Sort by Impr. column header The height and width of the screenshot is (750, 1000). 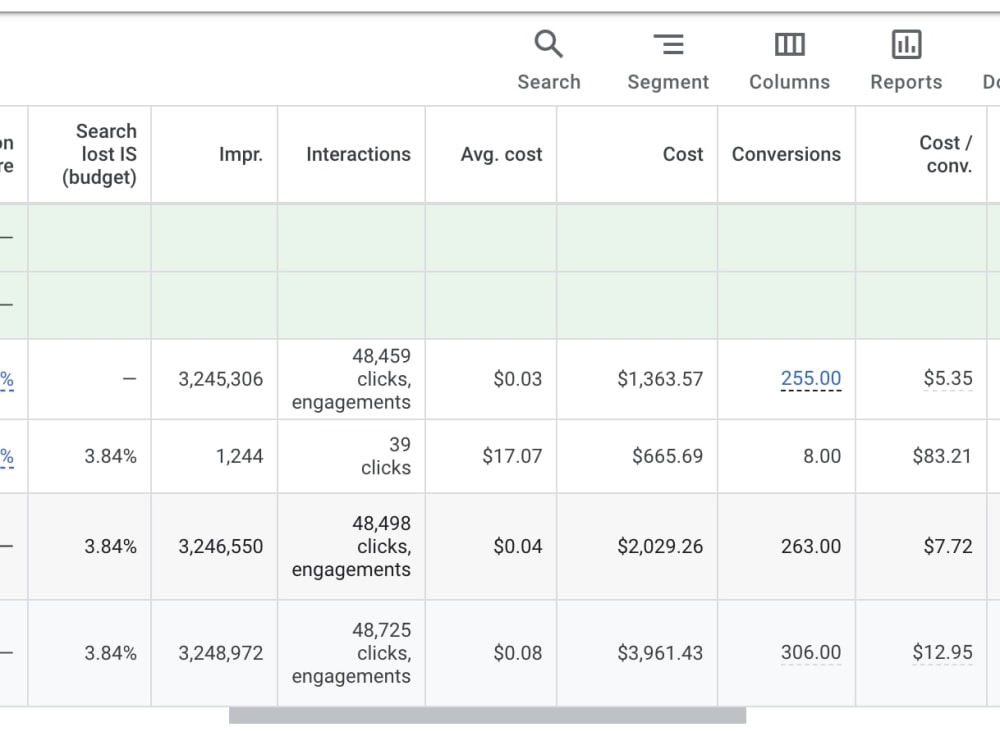pyautogui.click(x=240, y=154)
